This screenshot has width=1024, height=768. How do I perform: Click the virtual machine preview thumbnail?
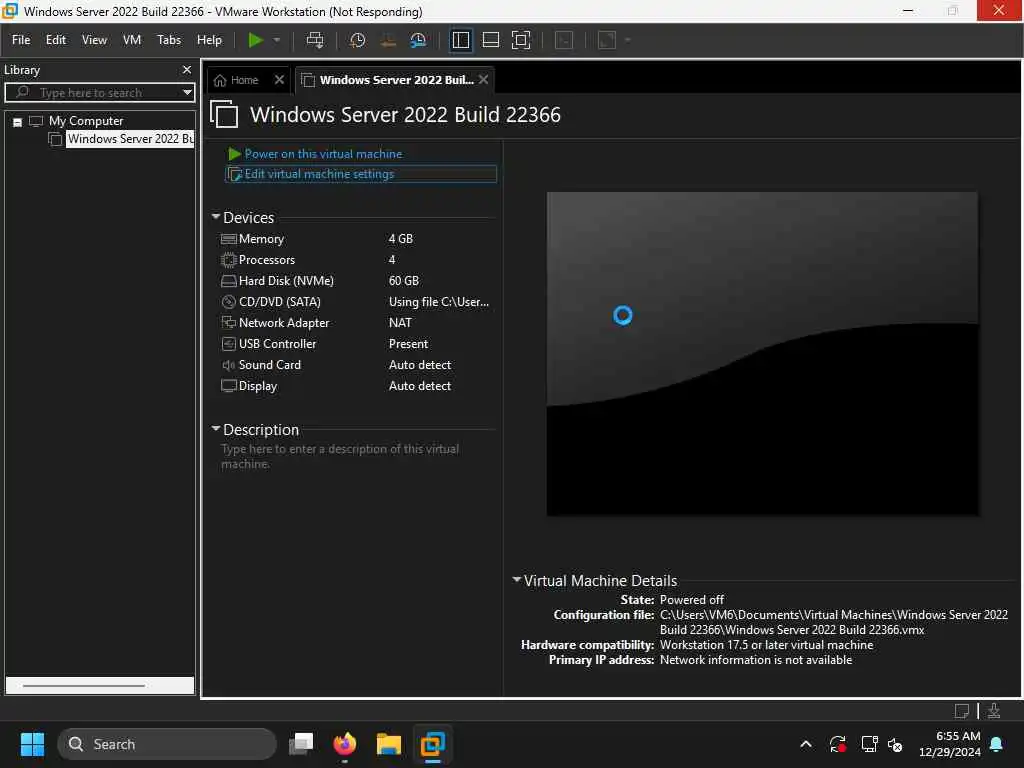(x=762, y=354)
